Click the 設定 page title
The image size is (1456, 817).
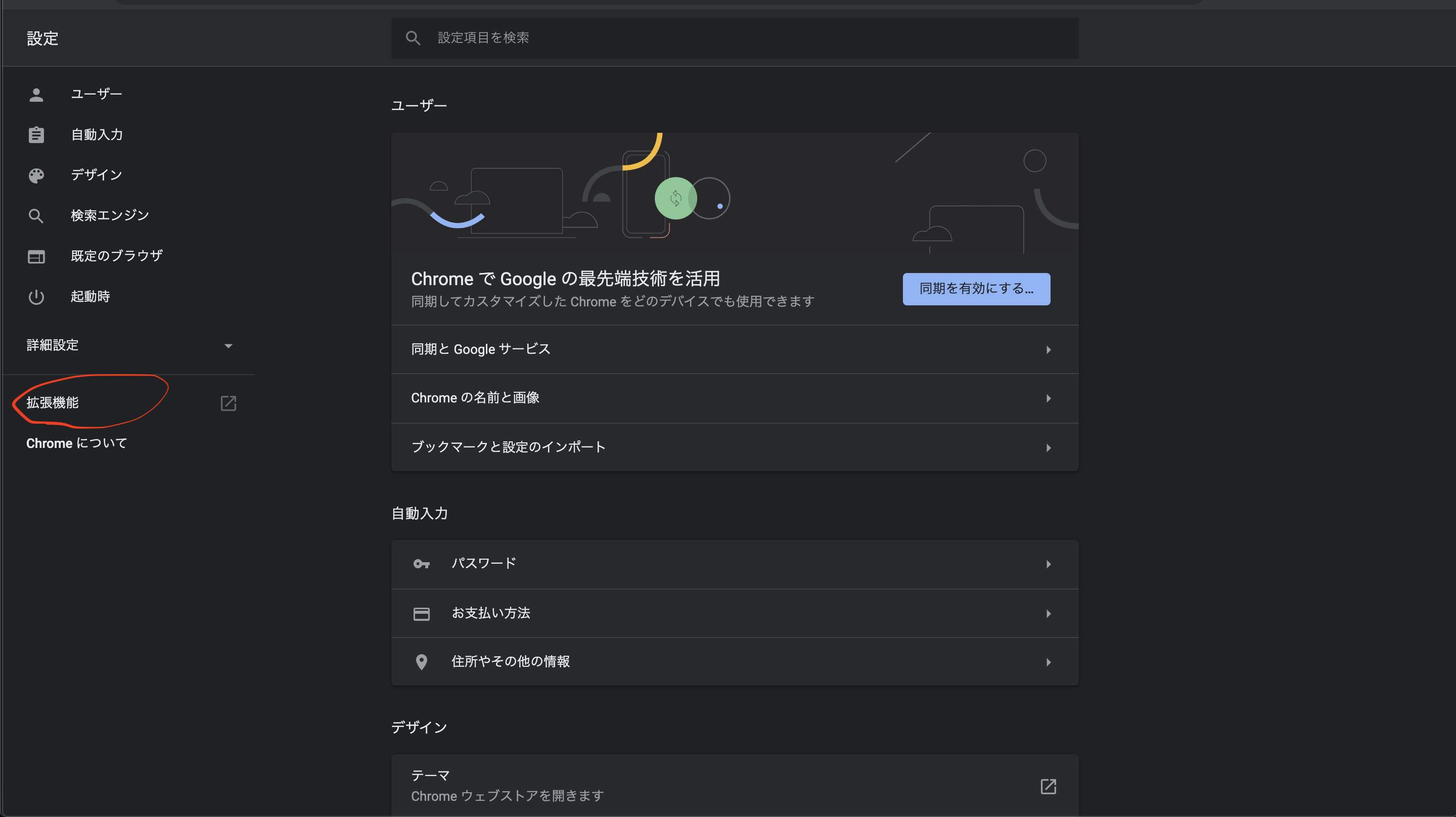tap(42, 38)
